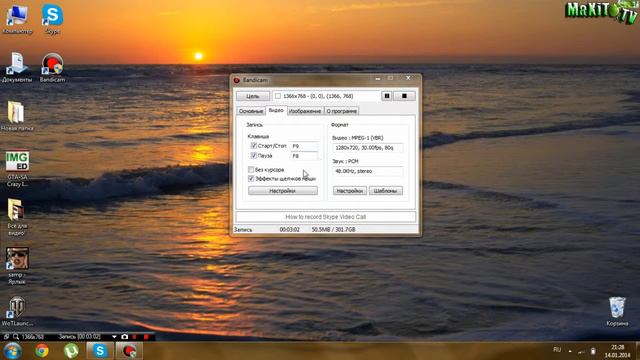Click the 48.0KHz stereo sound field
The image size is (640, 360).
[368, 171]
